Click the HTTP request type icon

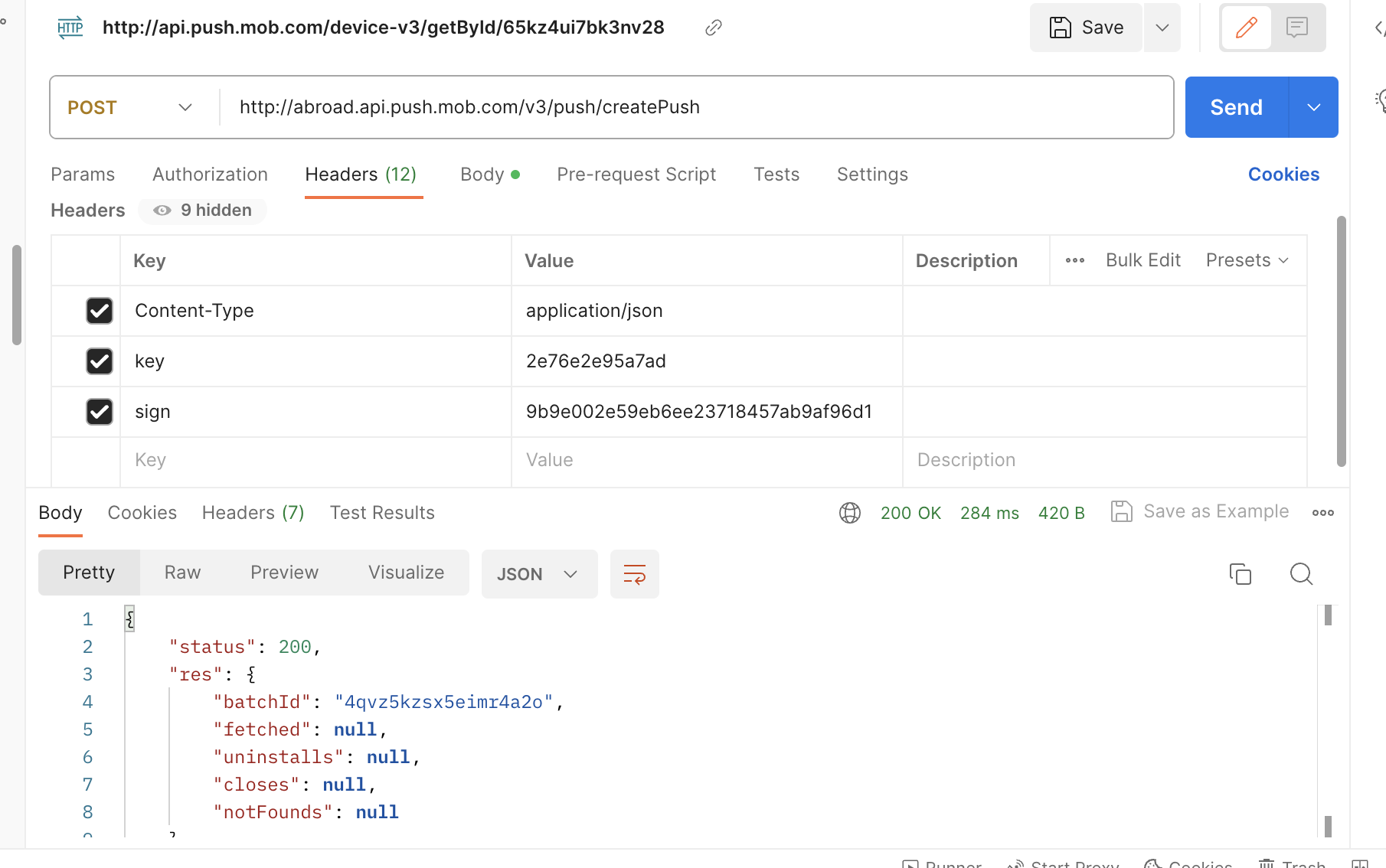(70, 28)
